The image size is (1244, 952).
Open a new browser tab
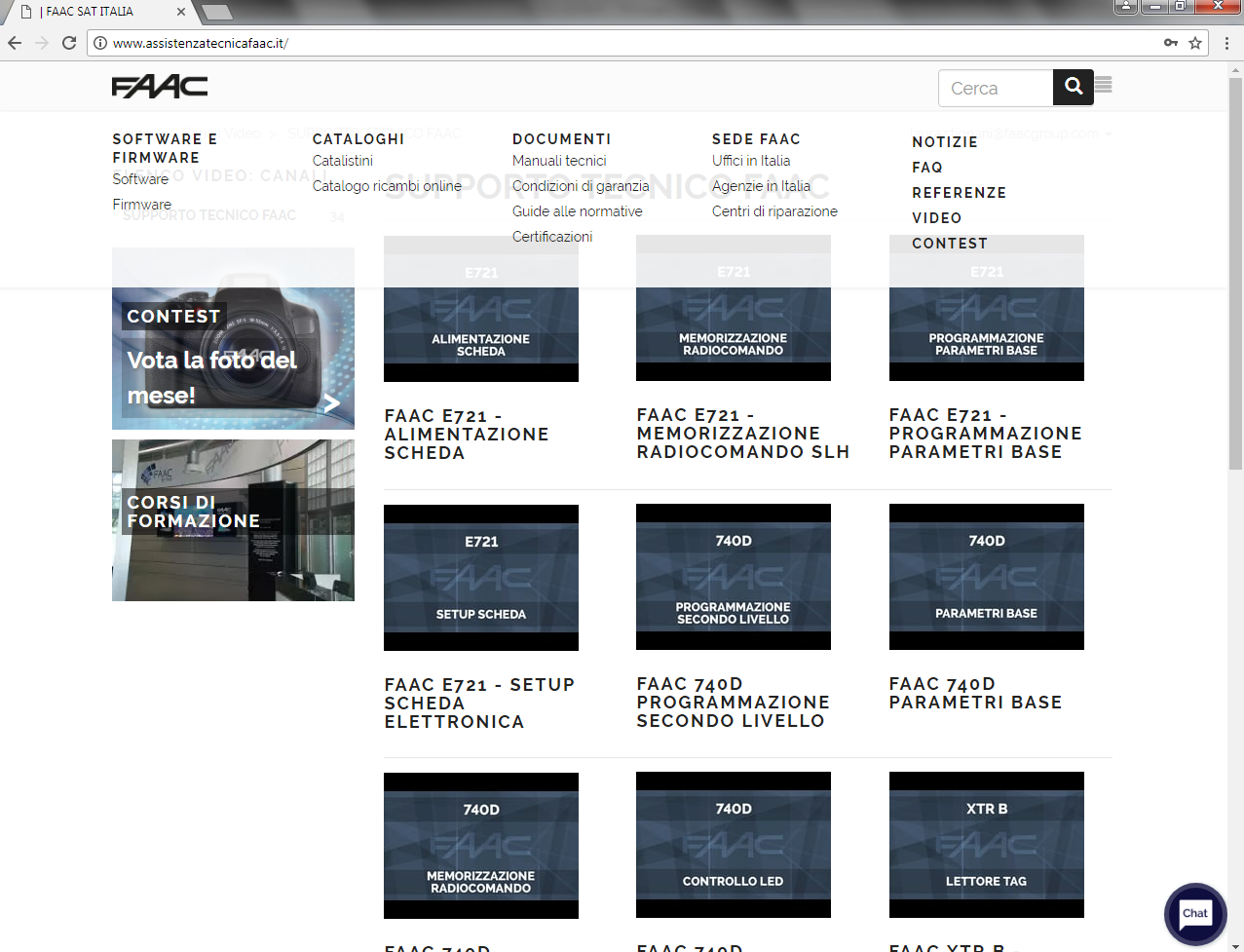click(216, 13)
